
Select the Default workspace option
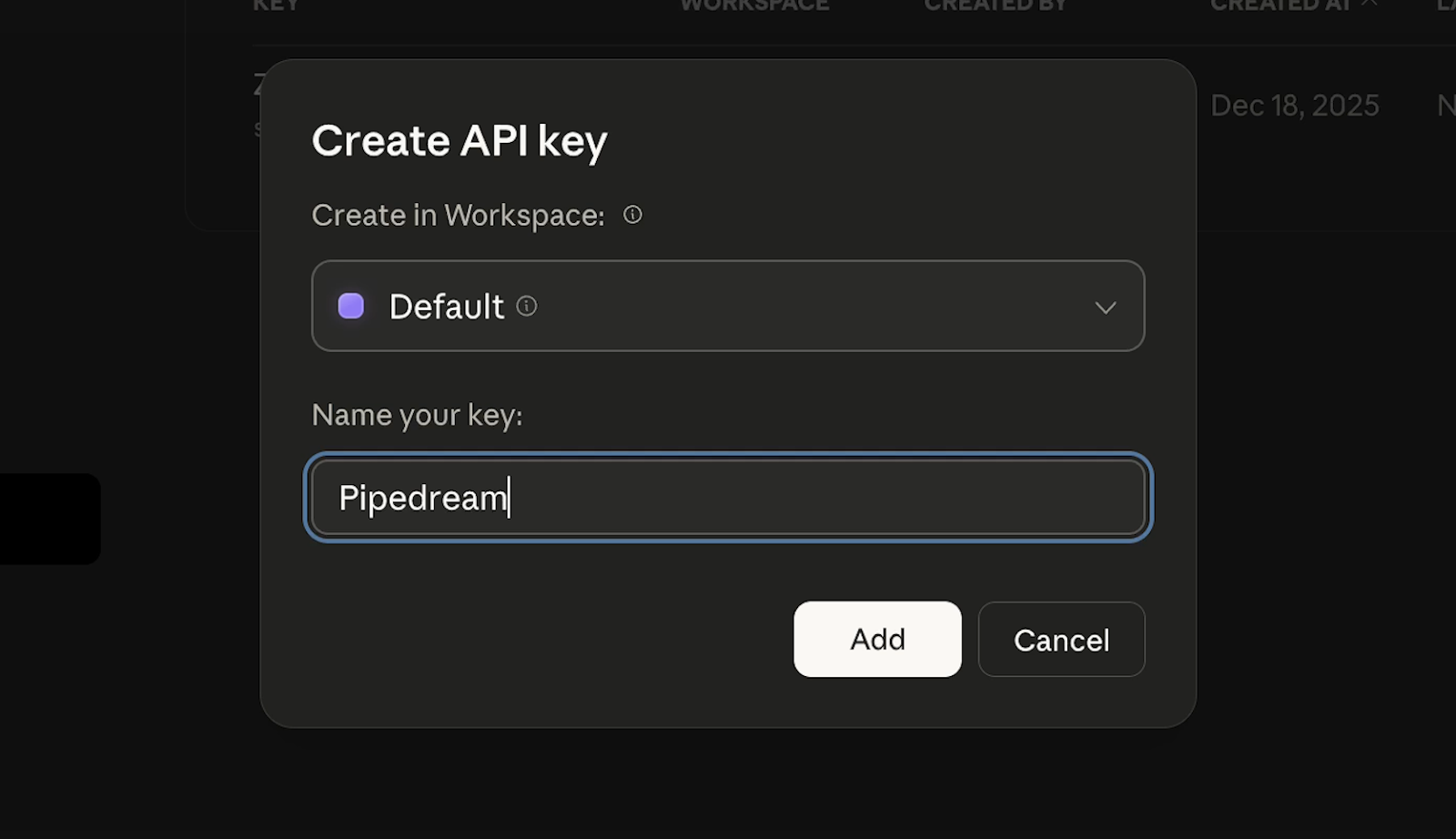click(x=446, y=306)
